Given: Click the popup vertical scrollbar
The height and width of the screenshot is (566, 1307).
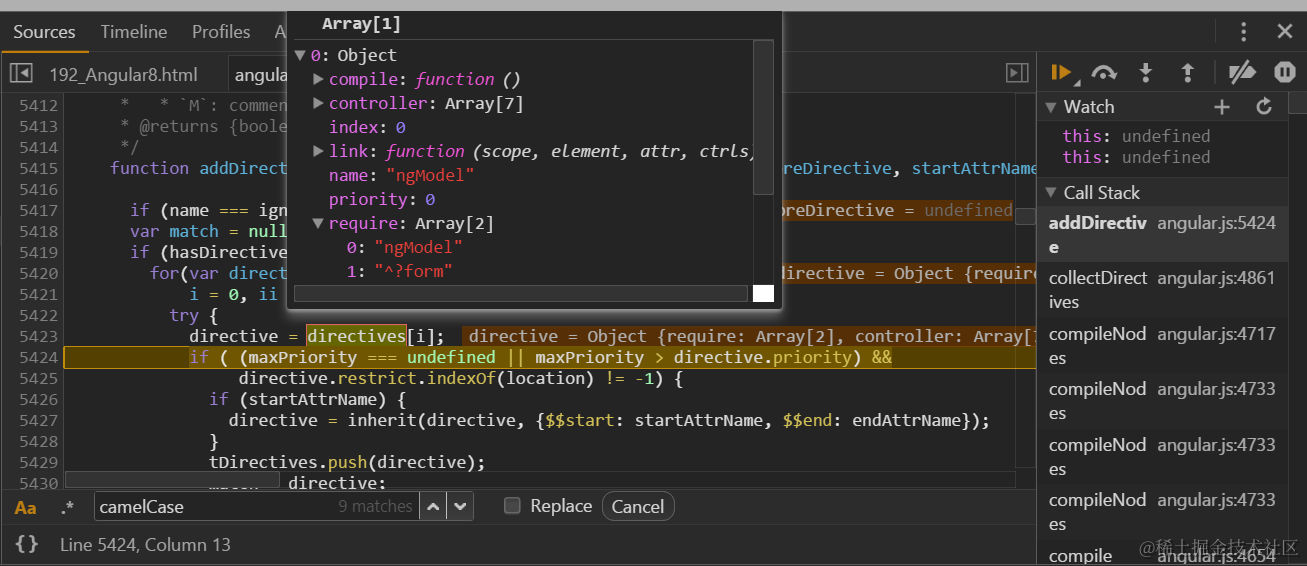Looking at the screenshot, I should pos(763,117).
